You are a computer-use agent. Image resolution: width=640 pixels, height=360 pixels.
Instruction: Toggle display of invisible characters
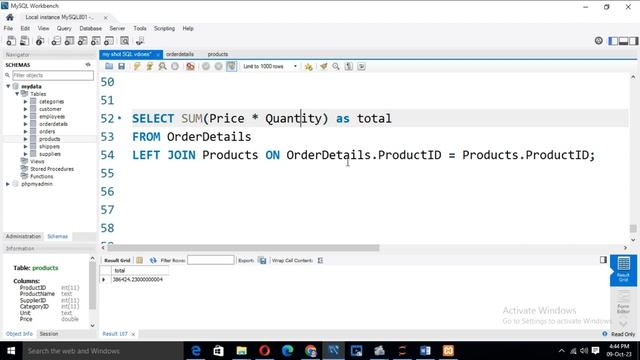(x=349, y=66)
